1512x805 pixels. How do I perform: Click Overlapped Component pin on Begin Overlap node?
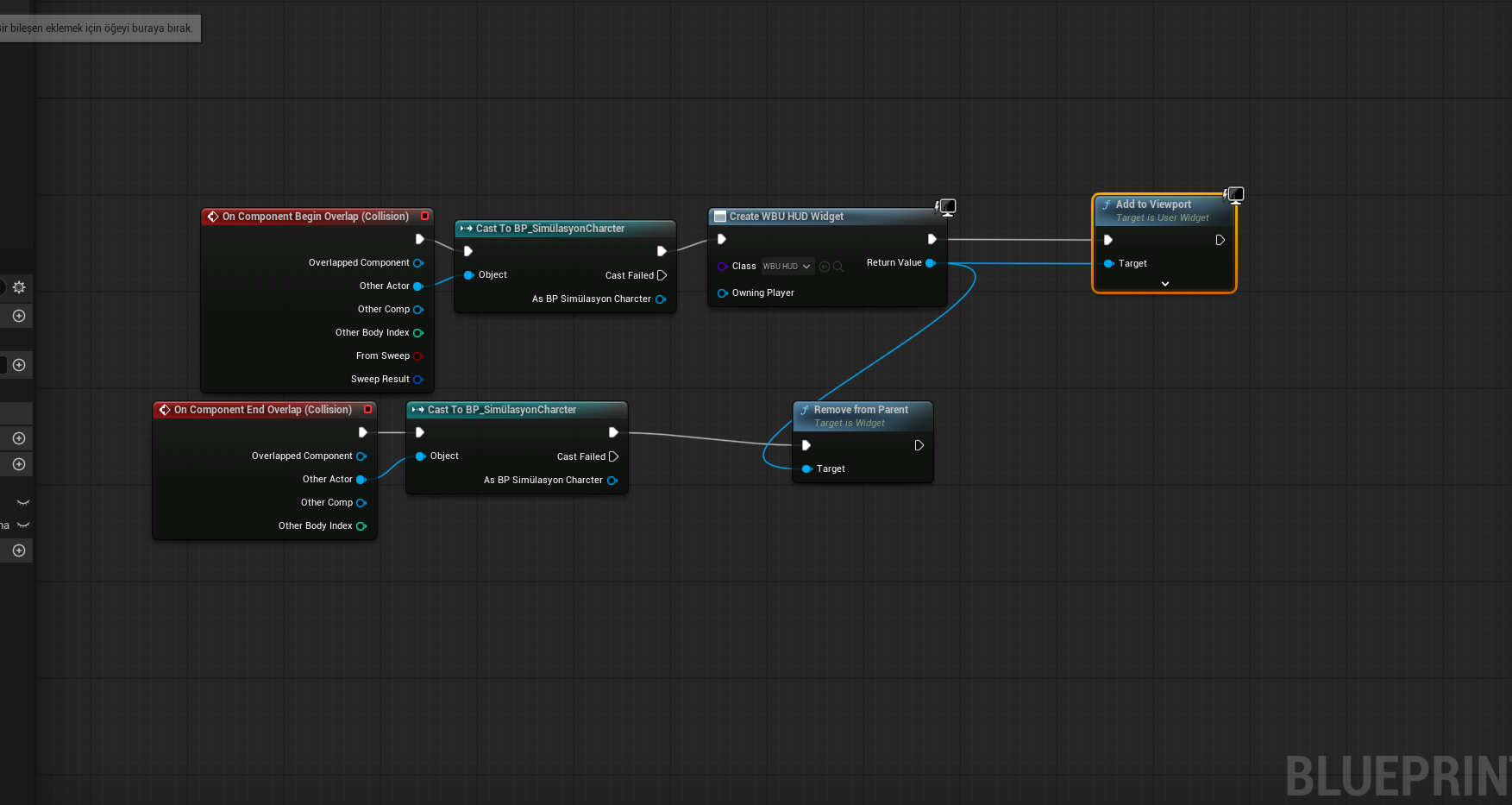click(x=418, y=263)
